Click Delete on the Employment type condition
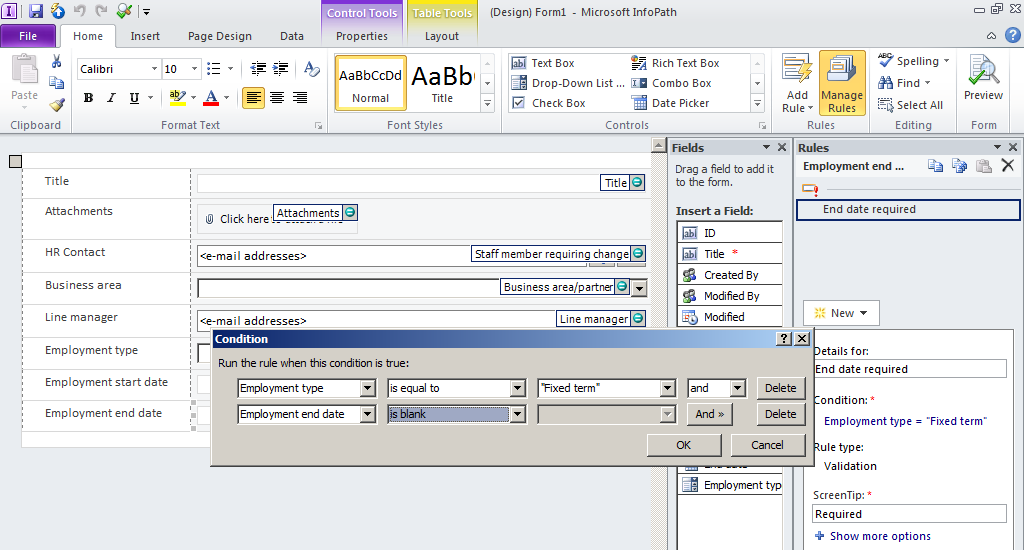Screen dimensions: 1024x550 coord(780,388)
